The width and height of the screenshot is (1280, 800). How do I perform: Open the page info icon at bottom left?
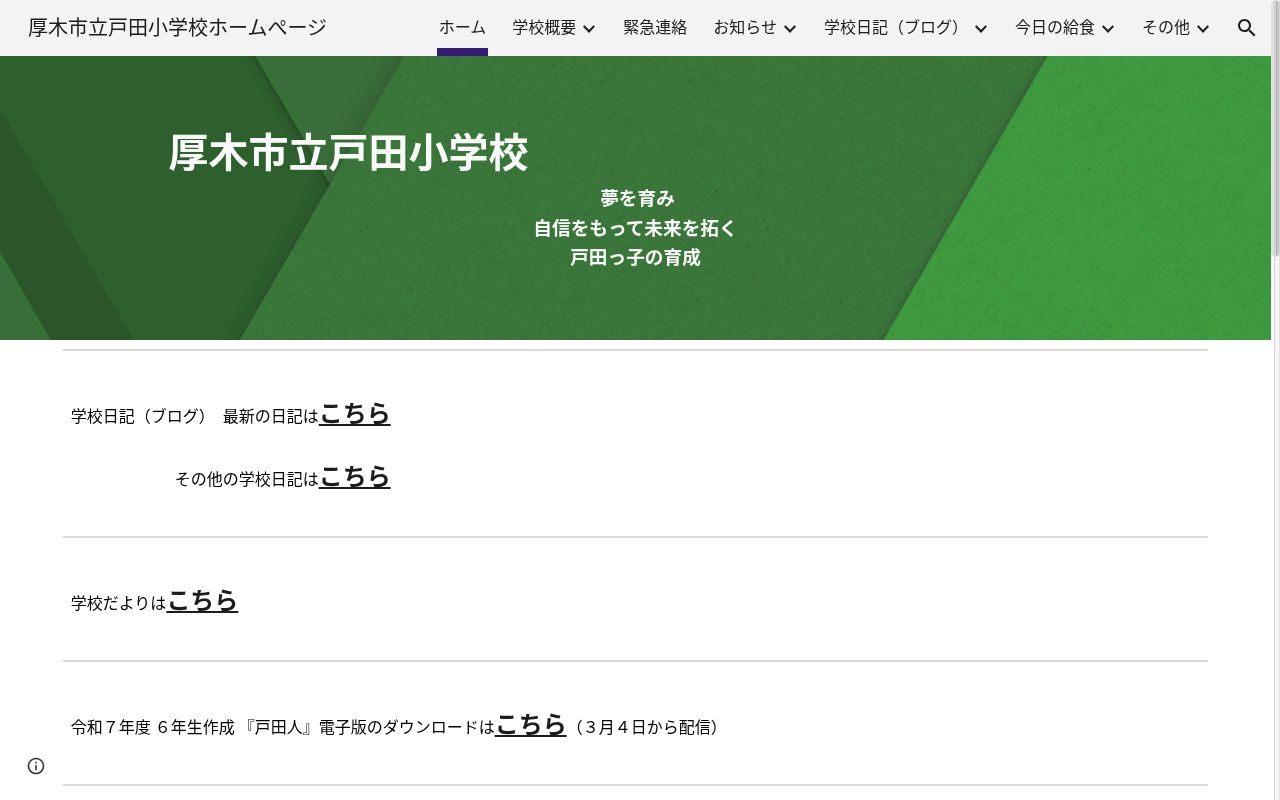36,766
